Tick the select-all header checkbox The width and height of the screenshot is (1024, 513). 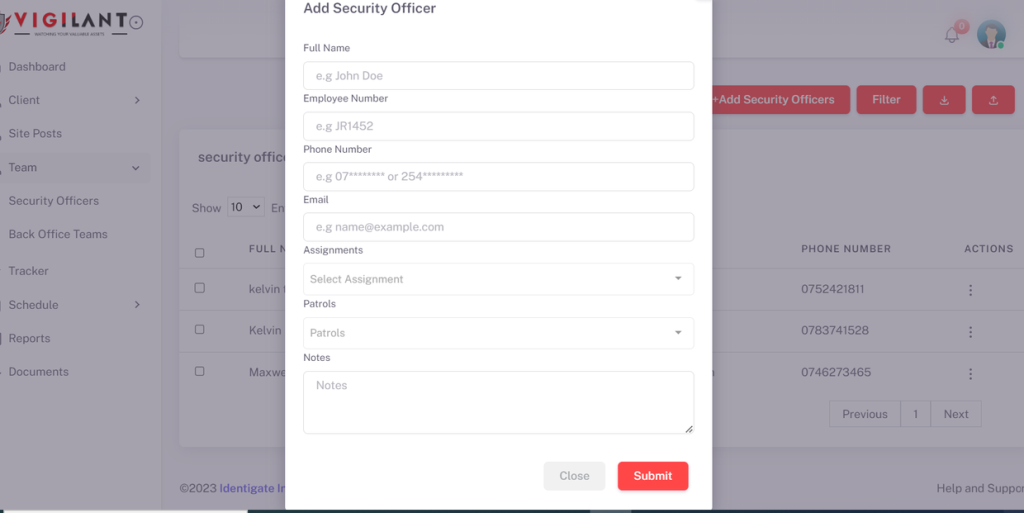(x=200, y=253)
